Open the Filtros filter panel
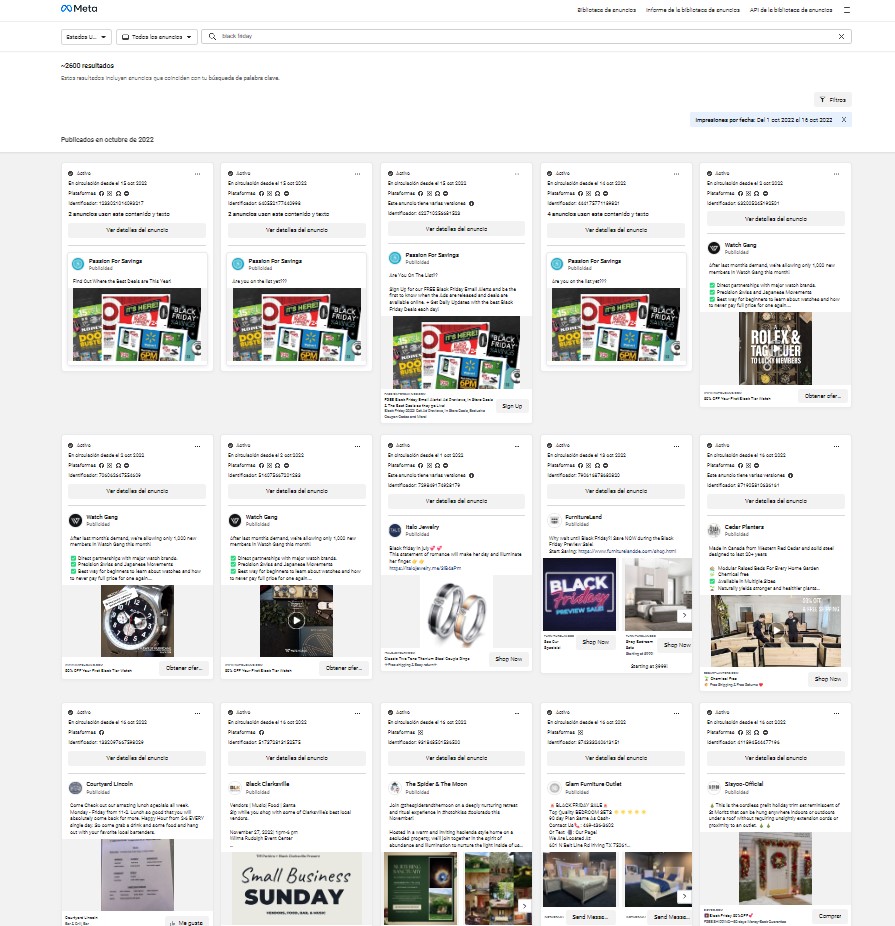895x926 pixels. (x=832, y=100)
